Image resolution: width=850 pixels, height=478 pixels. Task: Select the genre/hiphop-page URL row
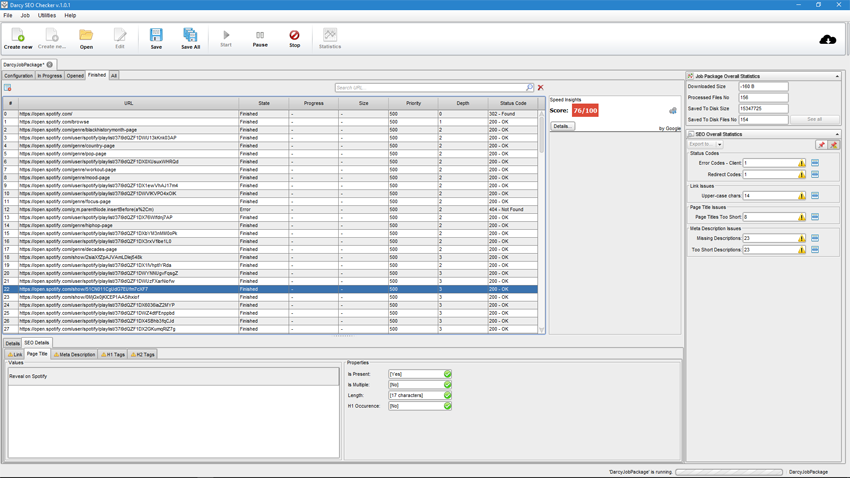pos(271,225)
